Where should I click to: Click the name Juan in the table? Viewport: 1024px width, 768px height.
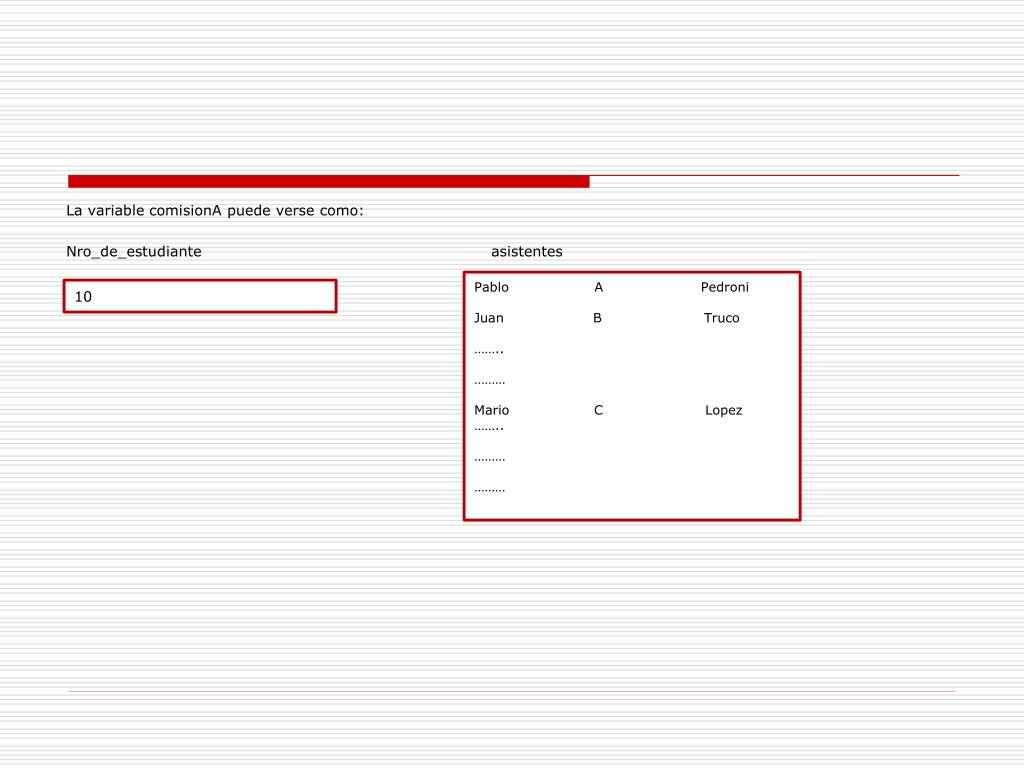[x=488, y=318]
